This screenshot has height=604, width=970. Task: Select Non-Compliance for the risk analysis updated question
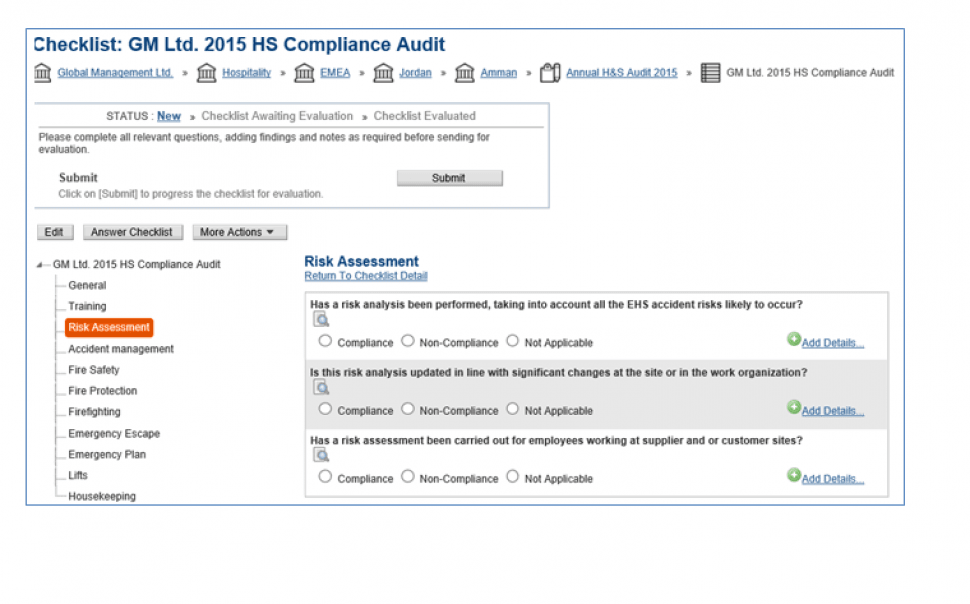coord(407,409)
